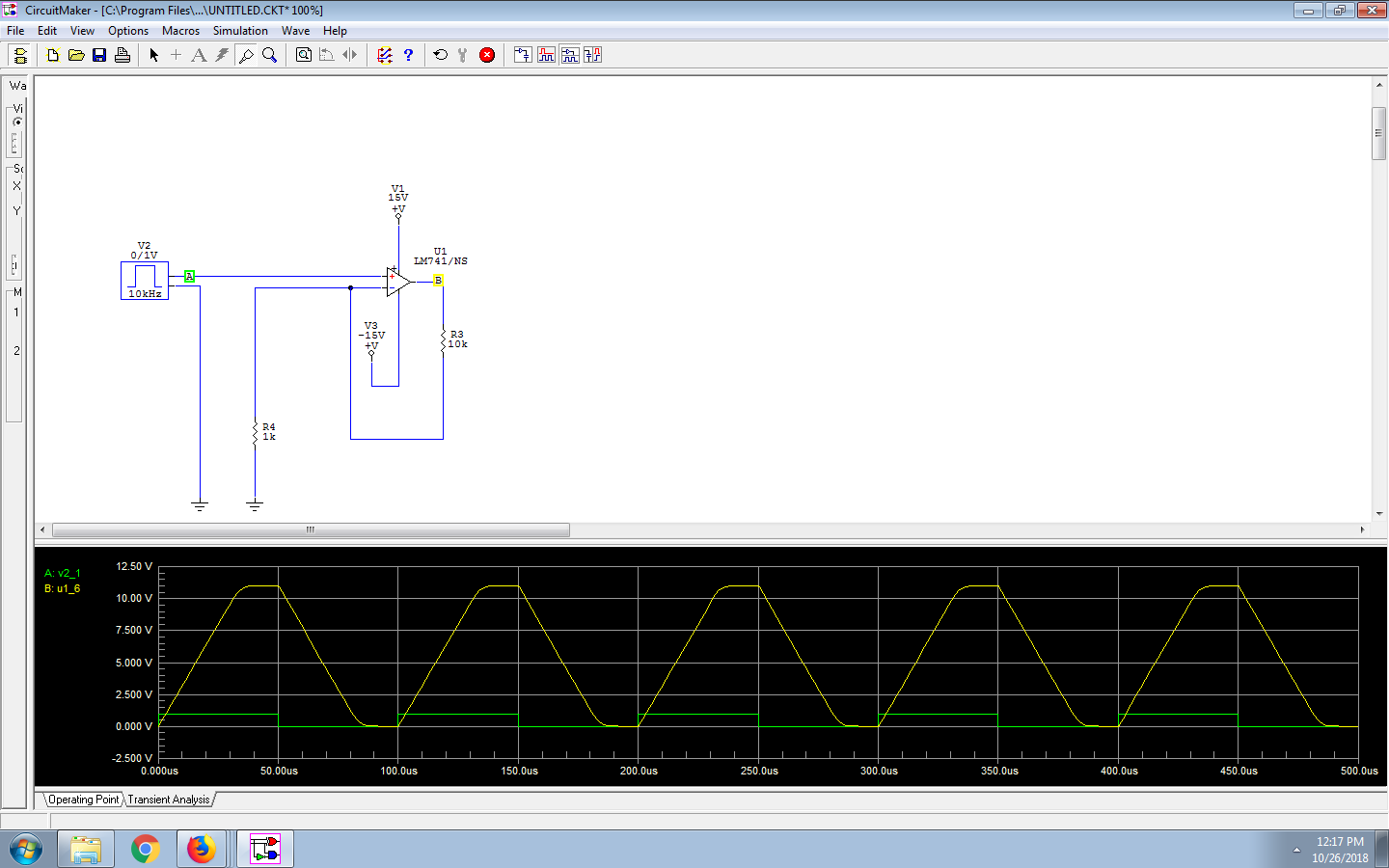1389x868 pixels.
Task: Open an existing circuit file
Action: pos(76,55)
